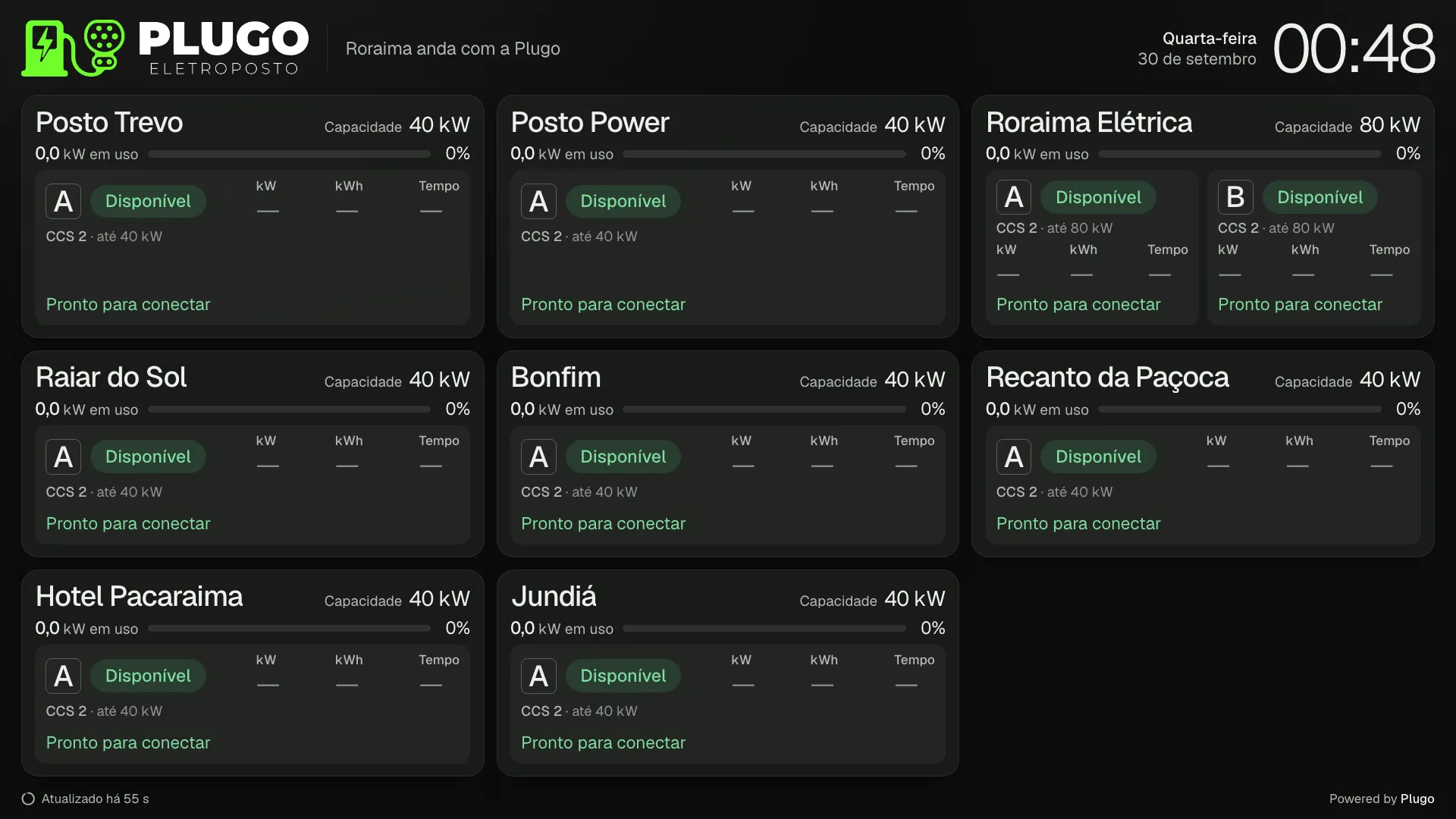
Task: Select connector A badge in Roraima Elétrica
Action: (x=1014, y=197)
